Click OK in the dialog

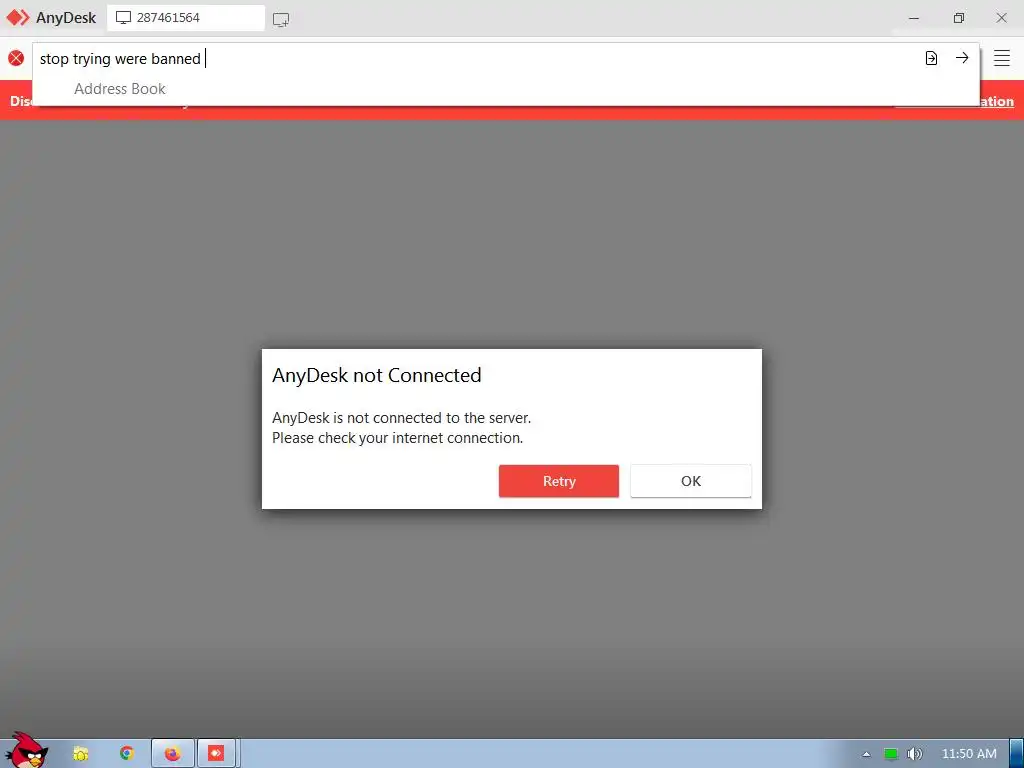click(x=691, y=481)
